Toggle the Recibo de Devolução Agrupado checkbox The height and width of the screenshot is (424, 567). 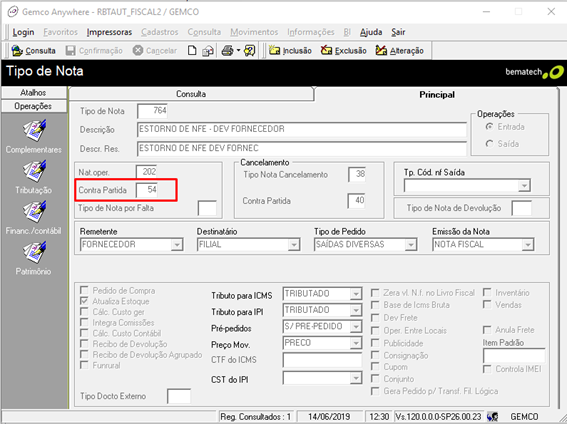(x=84, y=355)
